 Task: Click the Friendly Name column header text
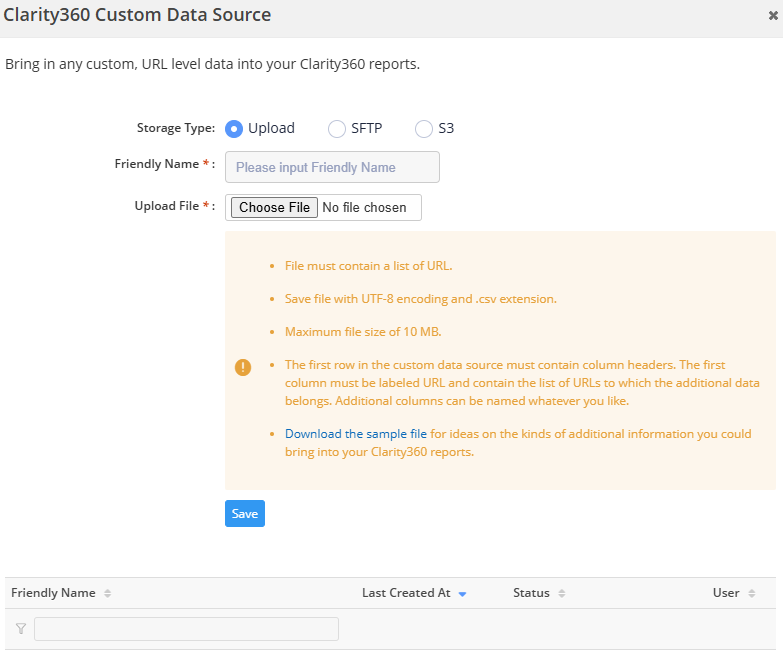[x=53, y=593]
